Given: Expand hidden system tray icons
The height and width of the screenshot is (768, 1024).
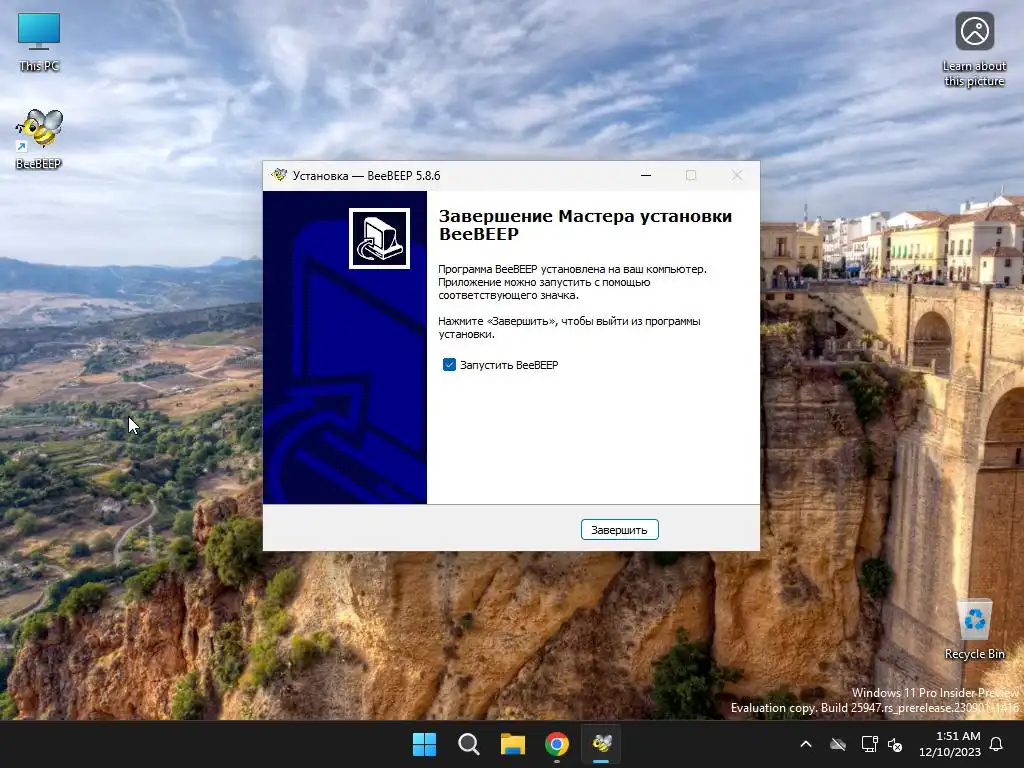Looking at the screenshot, I should pyautogui.click(x=806, y=744).
